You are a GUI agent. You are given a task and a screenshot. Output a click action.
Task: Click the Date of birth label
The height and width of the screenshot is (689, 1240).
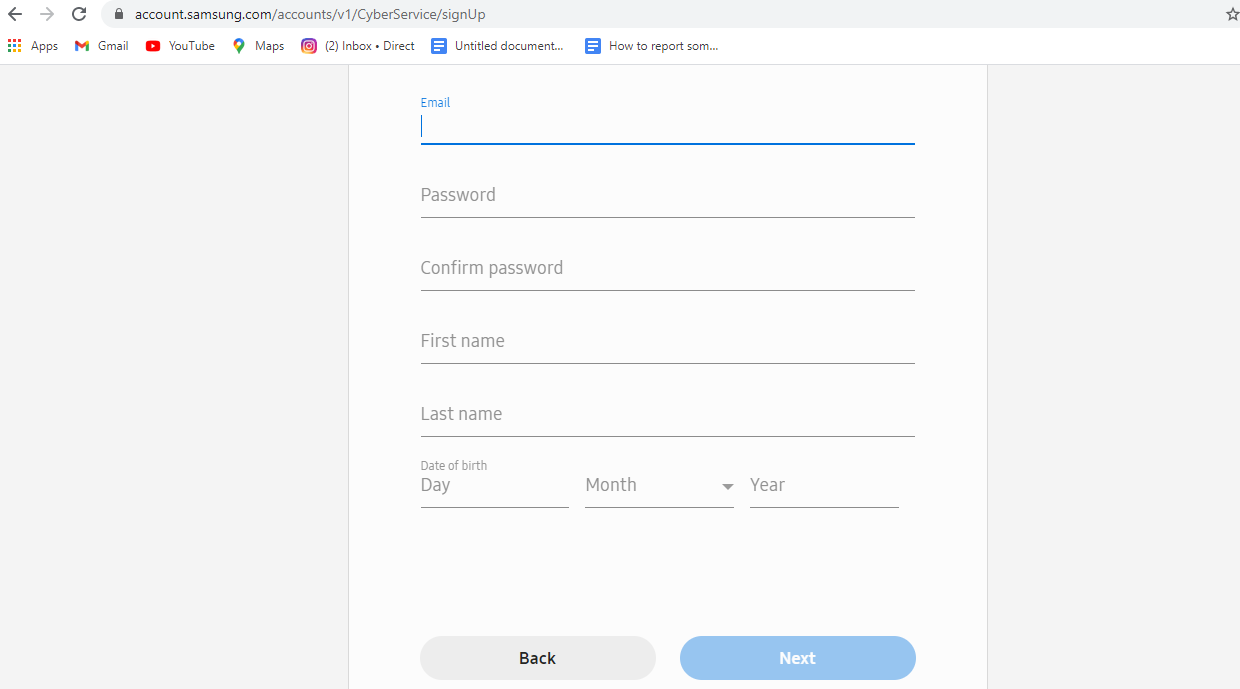click(454, 466)
